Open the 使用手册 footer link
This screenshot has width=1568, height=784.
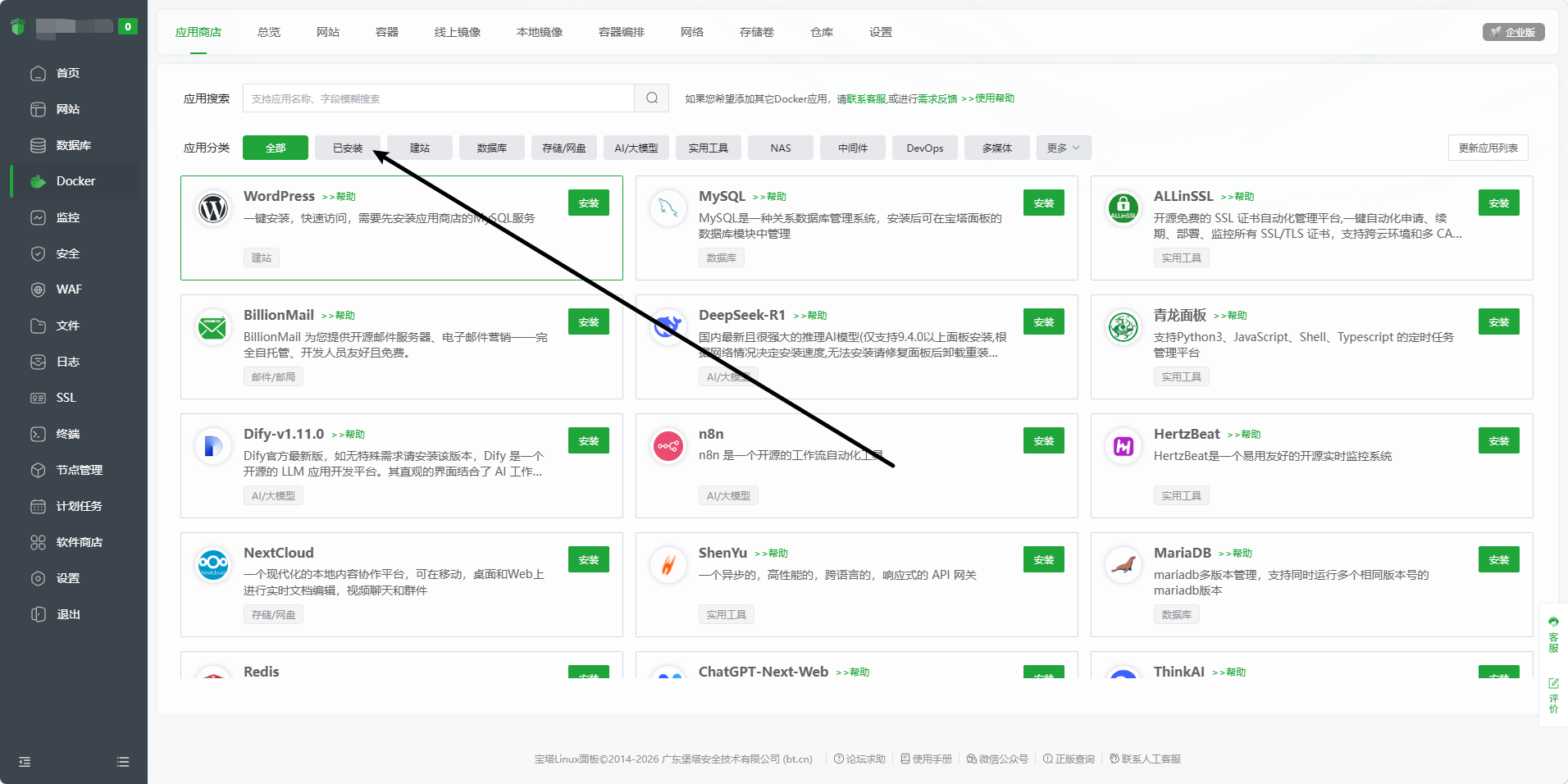pyautogui.click(x=926, y=759)
